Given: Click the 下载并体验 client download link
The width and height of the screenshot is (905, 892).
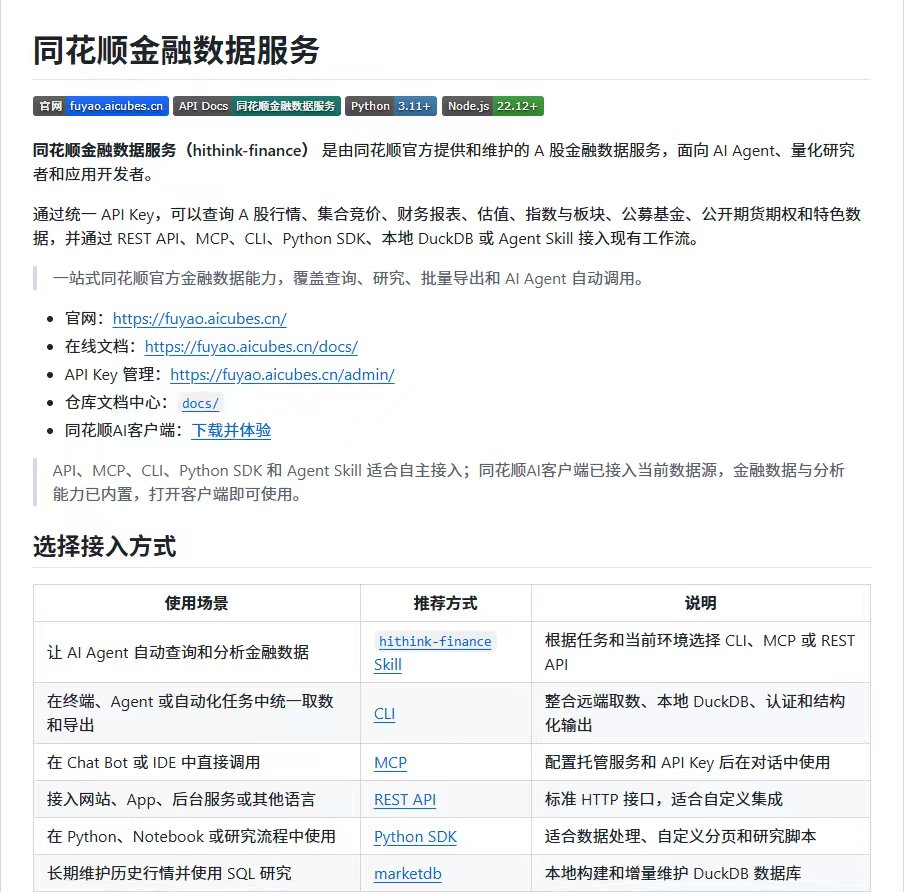Looking at the screenshot, I should pos(231,431).
